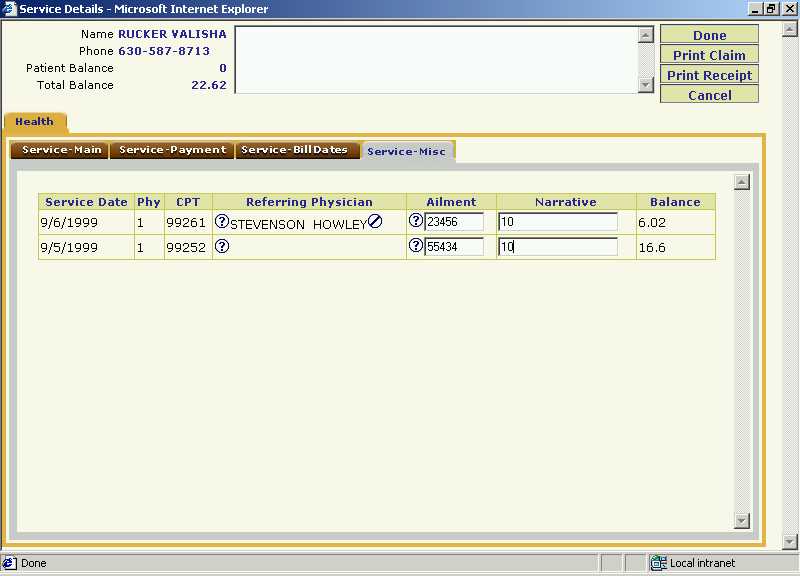Cancel the service details dialog
Screen dimensions: 800x576
(x=709, y=94)
